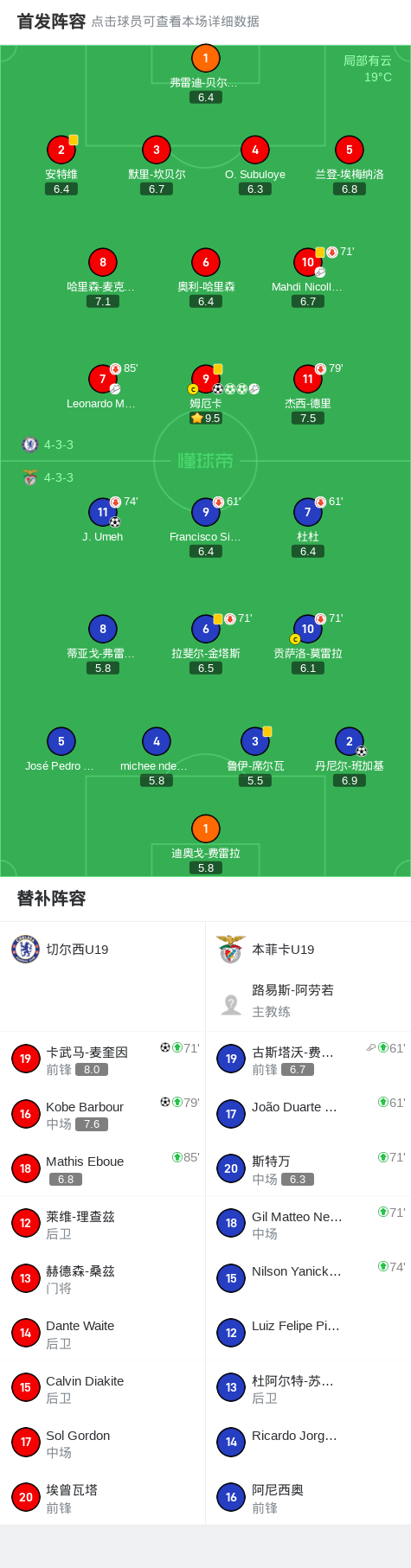The width and height of the screenshot is (411, 1568).
Task: Select blue number 6 拉斐尔-金塔斯 icon
Action: [205, 629]
